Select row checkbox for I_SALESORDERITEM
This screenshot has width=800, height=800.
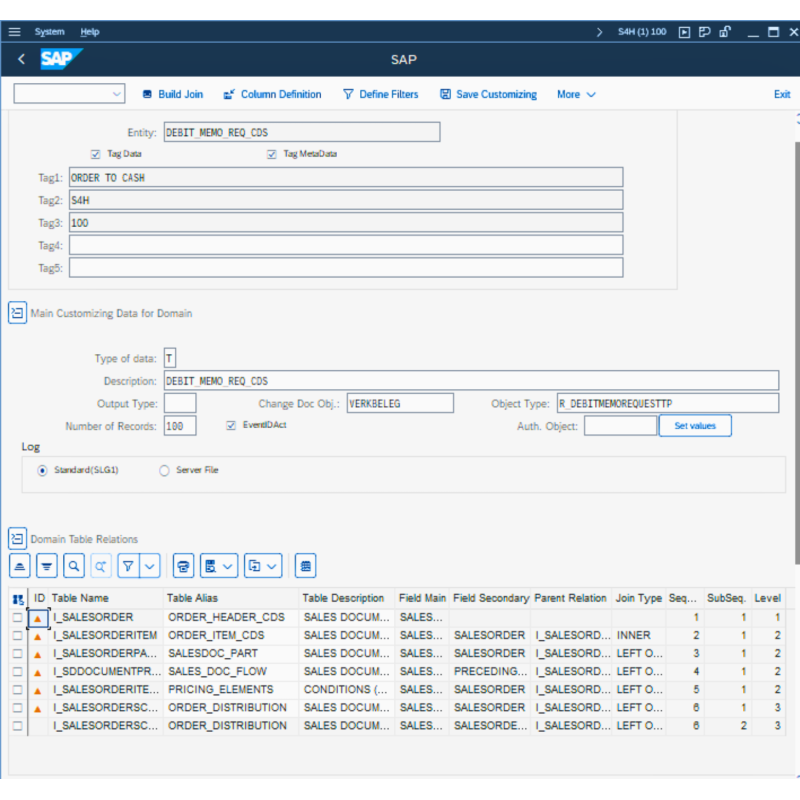point(17,635)
